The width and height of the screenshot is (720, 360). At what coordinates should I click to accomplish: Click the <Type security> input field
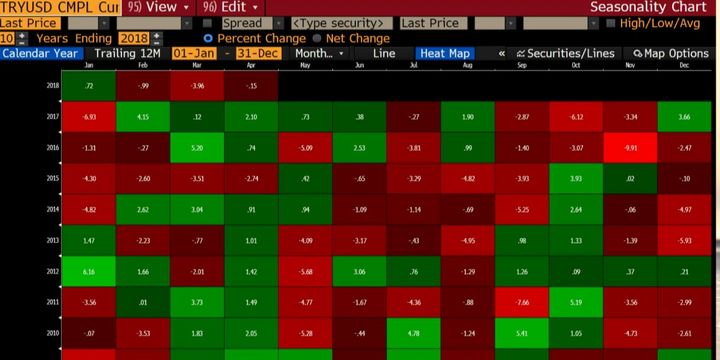coord(342,23)
